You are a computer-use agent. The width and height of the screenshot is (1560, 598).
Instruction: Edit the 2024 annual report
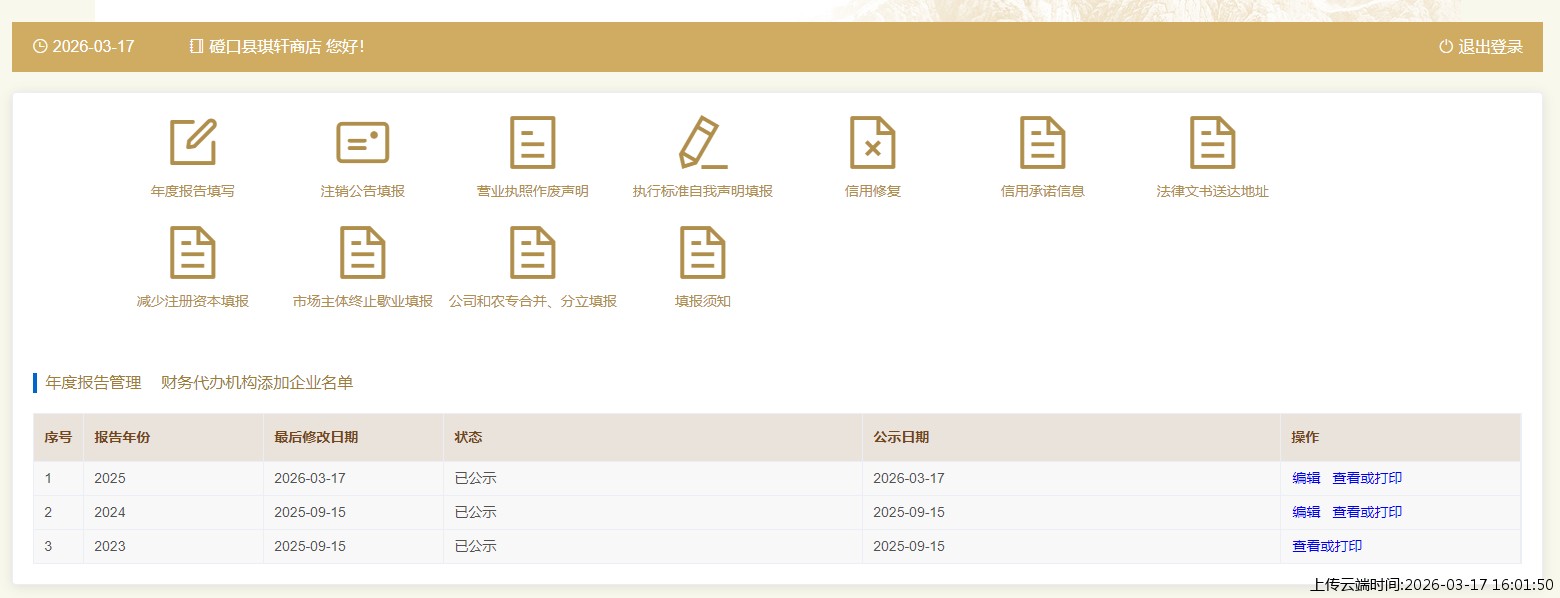coord(1306,512)
